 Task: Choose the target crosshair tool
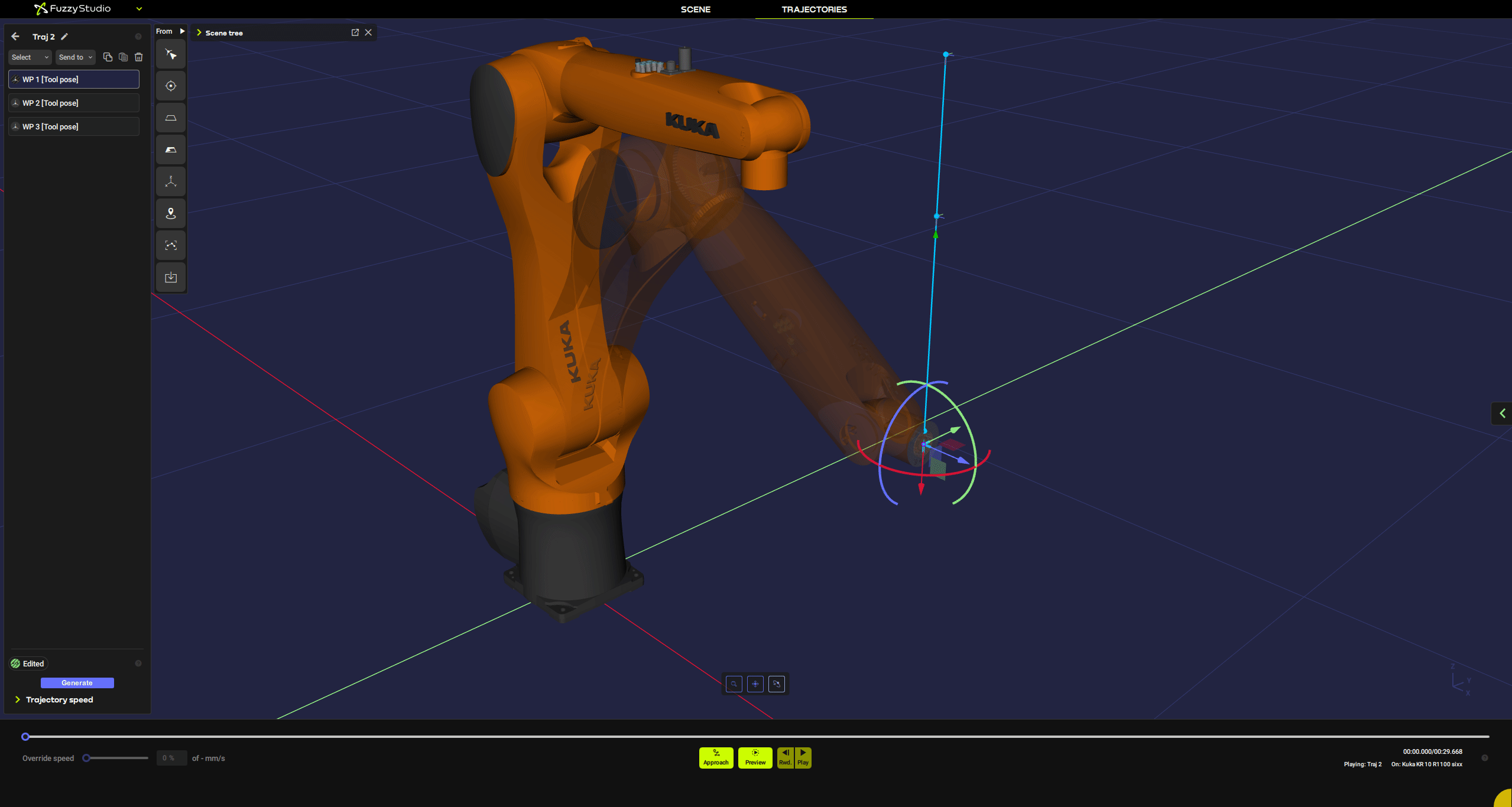point(171,86)
